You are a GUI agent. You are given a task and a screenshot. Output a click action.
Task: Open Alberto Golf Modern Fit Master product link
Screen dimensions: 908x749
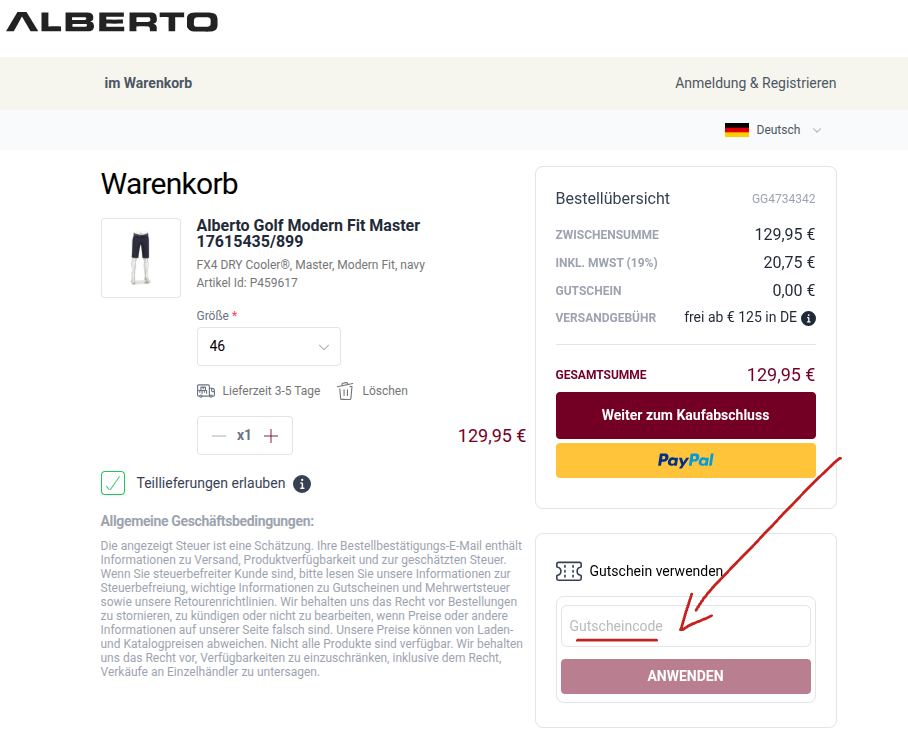click(308, 233)
